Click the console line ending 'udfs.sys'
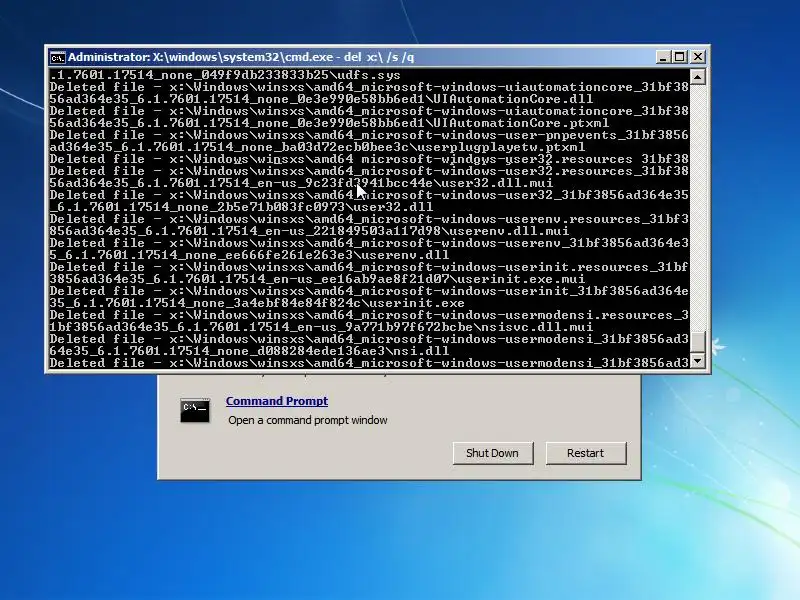This screenshot has height=600, width=800. (x=225, y=75)
